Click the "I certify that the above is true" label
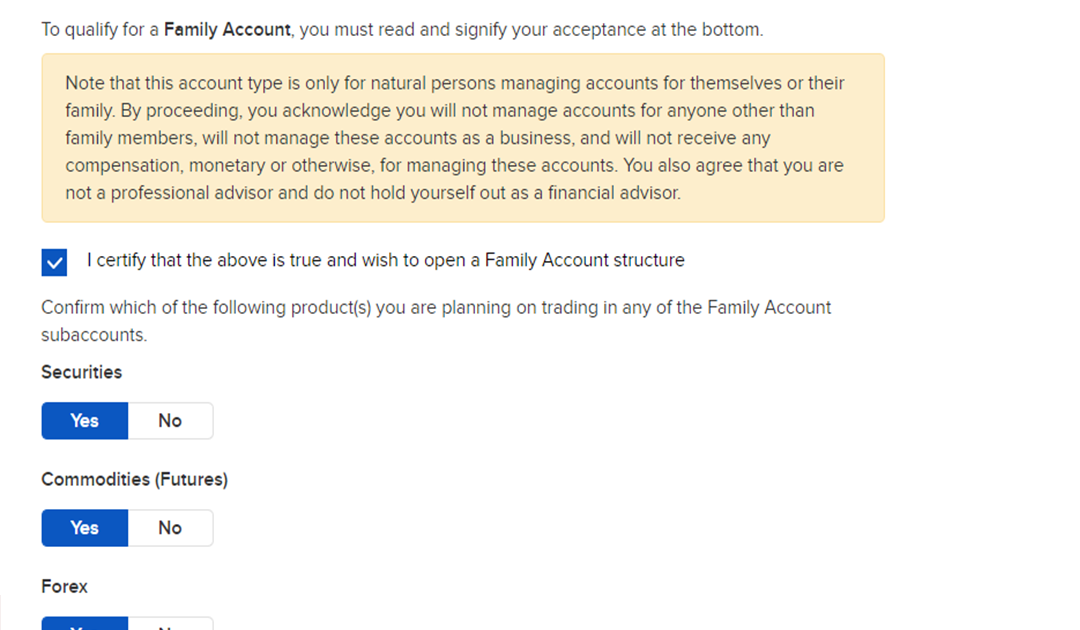 point(385,260)
